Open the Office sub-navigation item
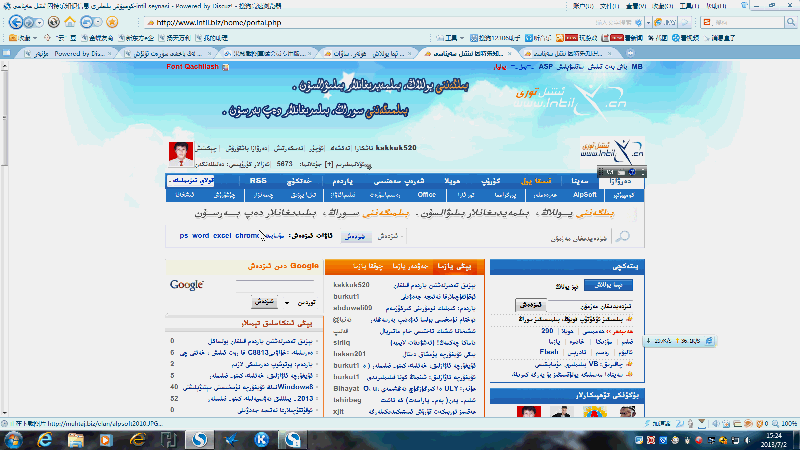The width and height of the screenshot is (800, 450). point(427,195)
